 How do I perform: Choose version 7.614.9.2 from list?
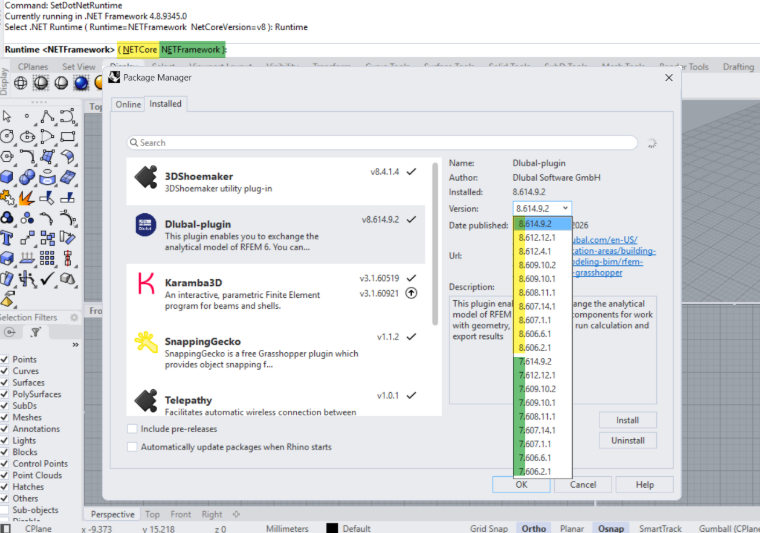542,361
